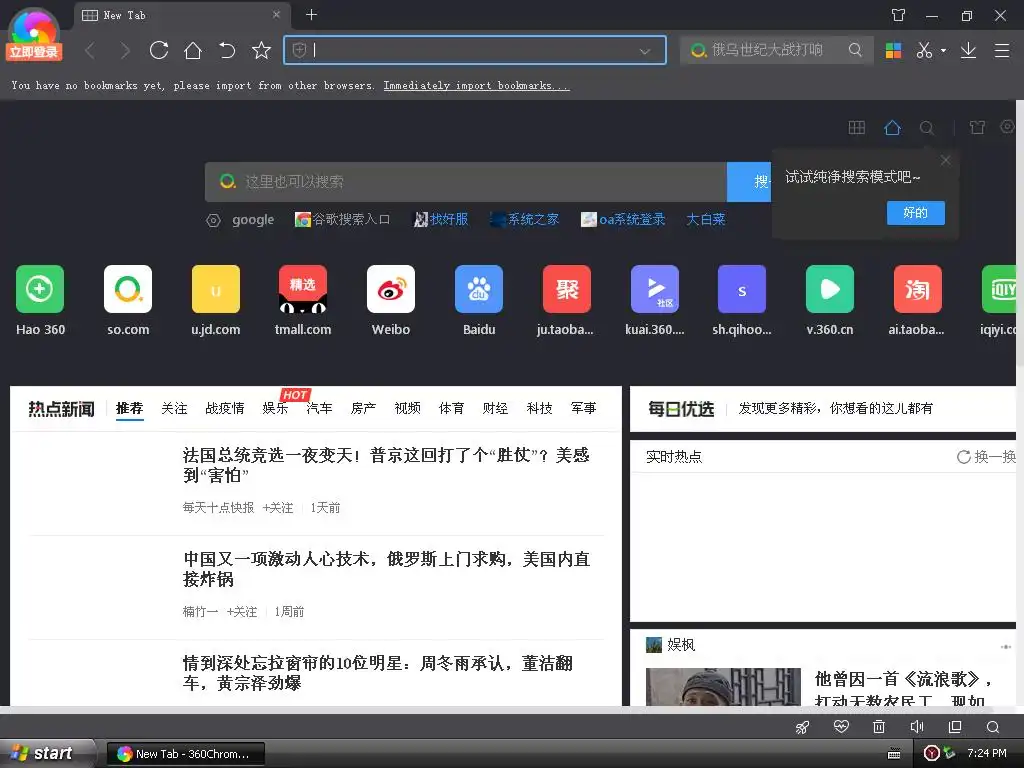The image size is (1024, 768).
Task: Switch to the 娱乐 news tab
Action: 275,408
